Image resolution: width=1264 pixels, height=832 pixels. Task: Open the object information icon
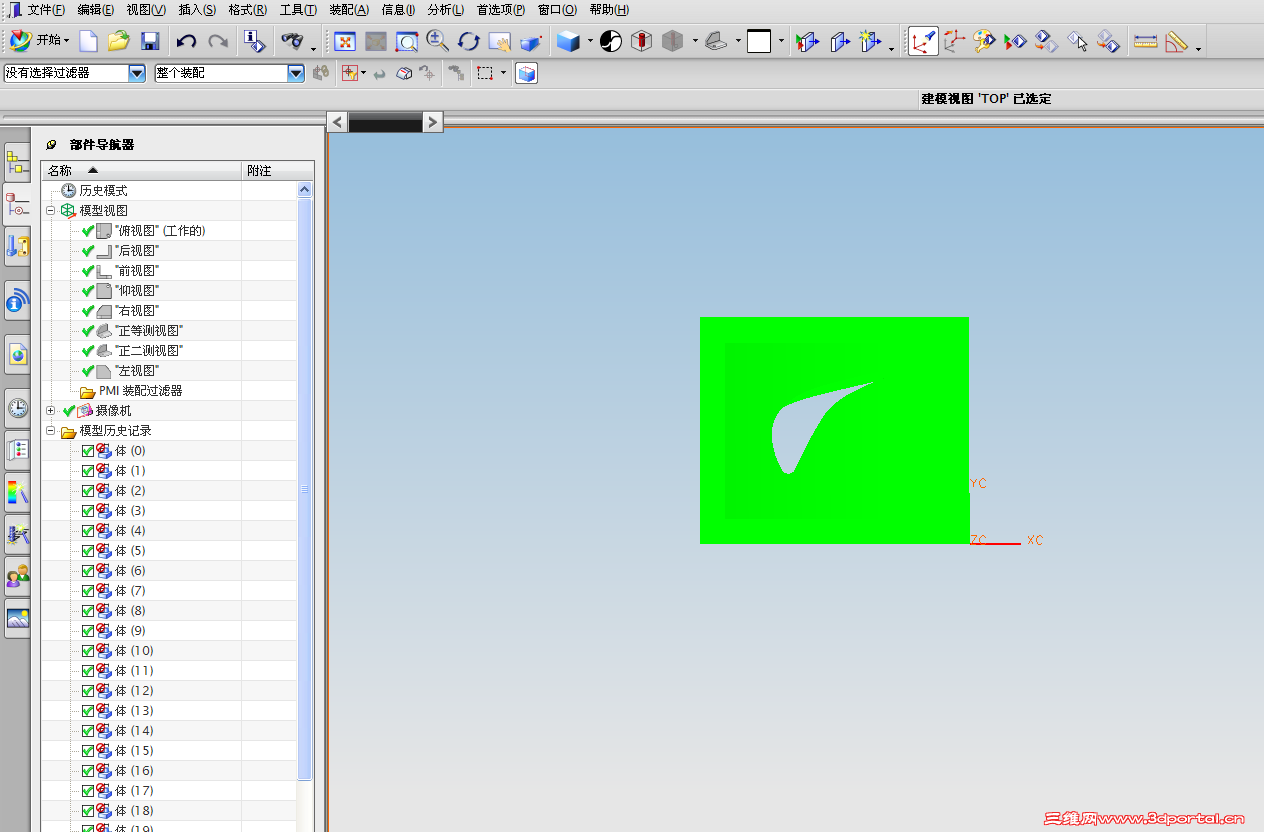tap(254, 41)
